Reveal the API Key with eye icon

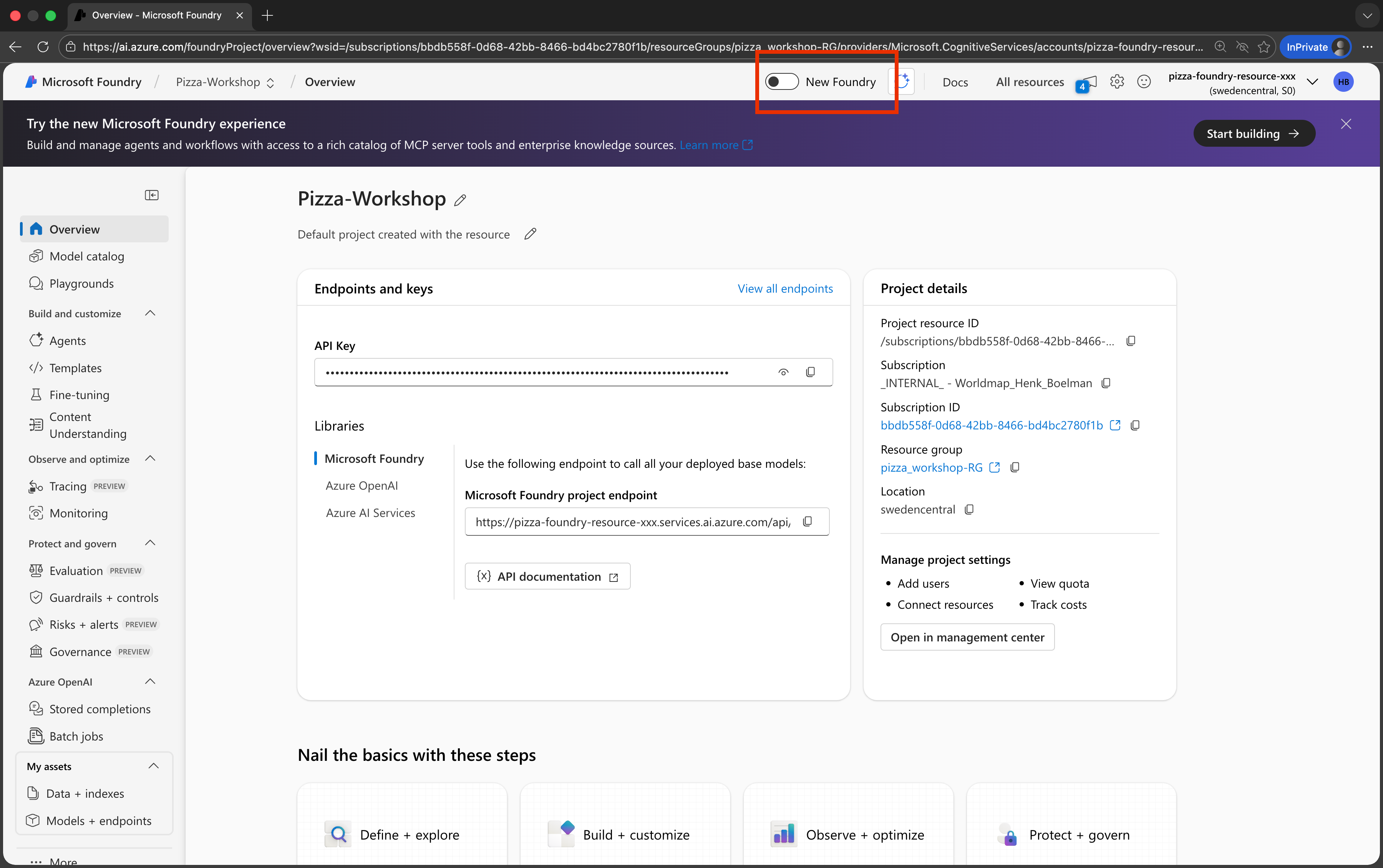(x=783, y=372)
